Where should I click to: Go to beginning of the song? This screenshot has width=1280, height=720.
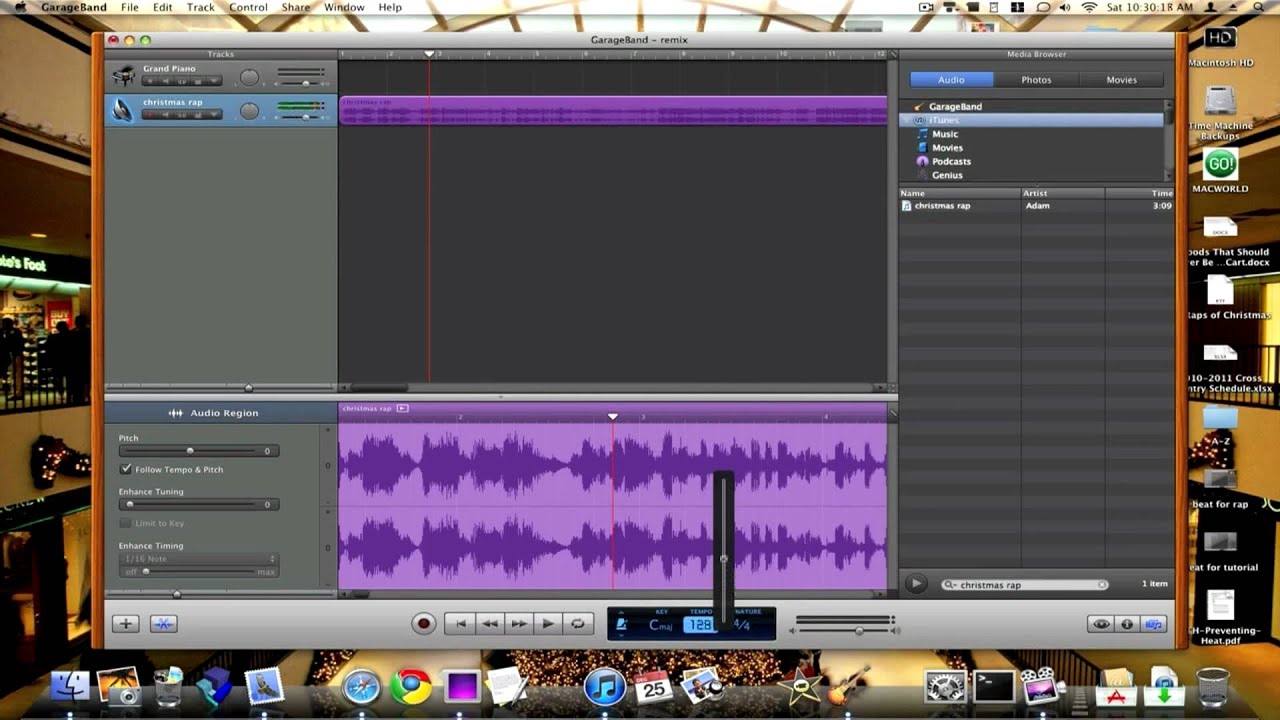pos(460,623)
